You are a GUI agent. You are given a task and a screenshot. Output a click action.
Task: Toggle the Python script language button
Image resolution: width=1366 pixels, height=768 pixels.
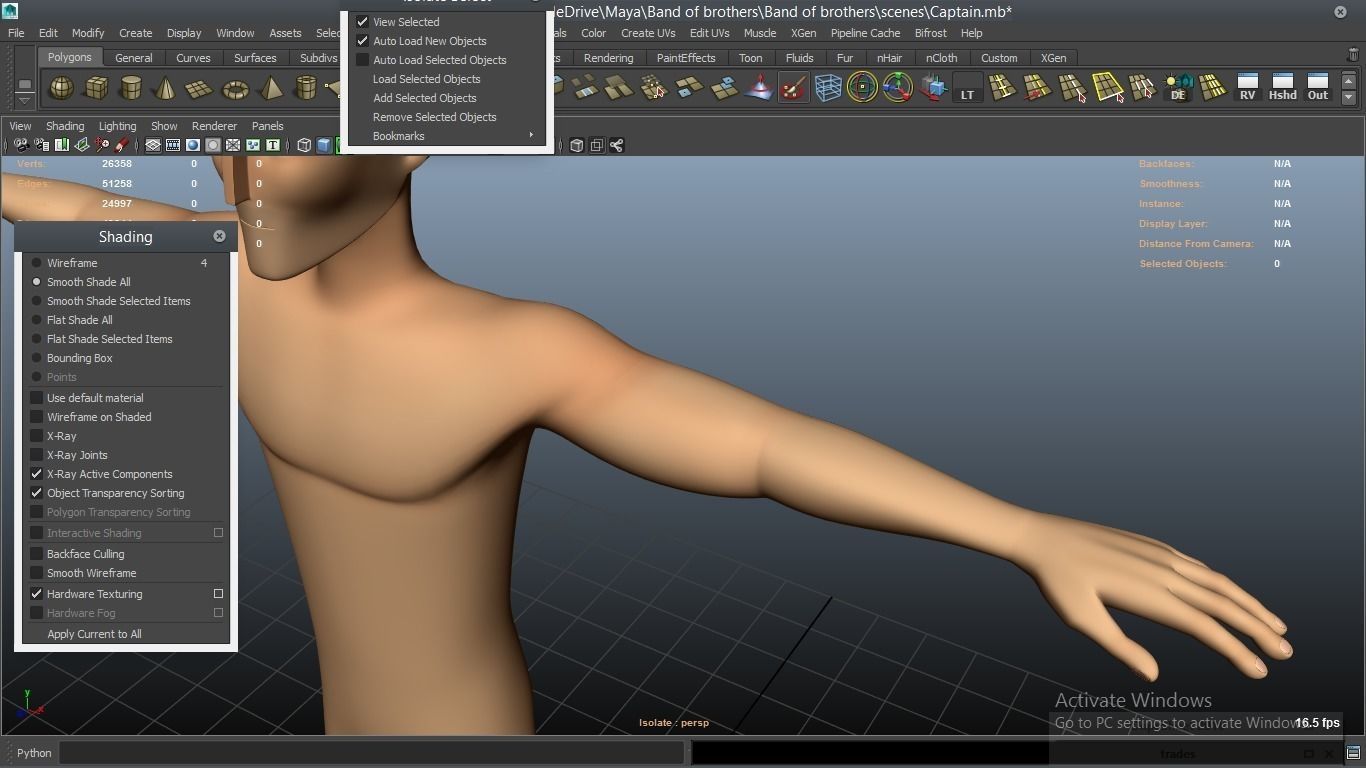pos(34,753)
